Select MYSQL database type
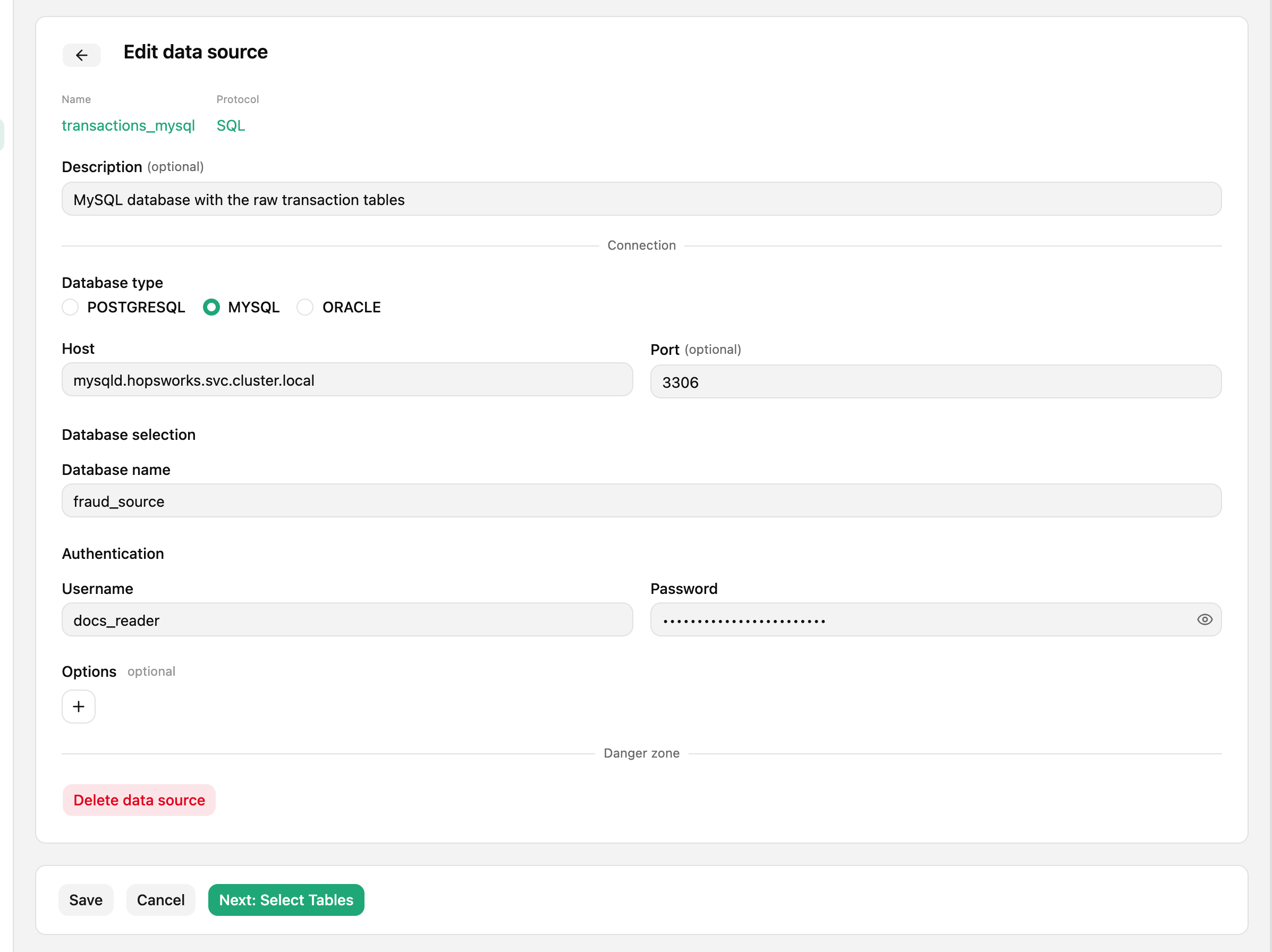This screenshot has height=952, width=1272. click(x=211, y=307)
